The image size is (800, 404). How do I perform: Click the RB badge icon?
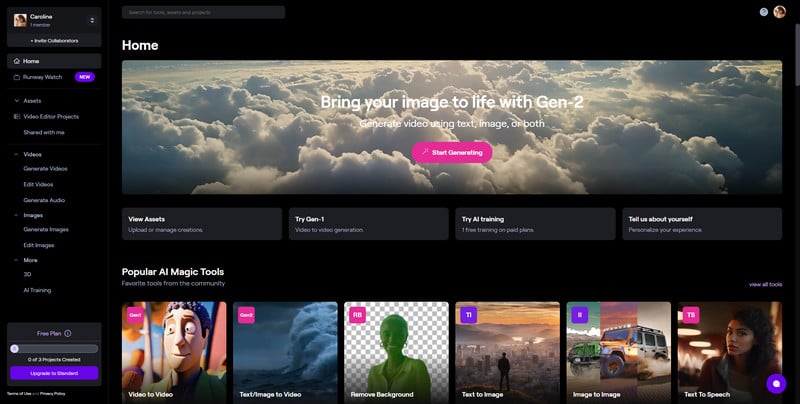coord(358,315)
